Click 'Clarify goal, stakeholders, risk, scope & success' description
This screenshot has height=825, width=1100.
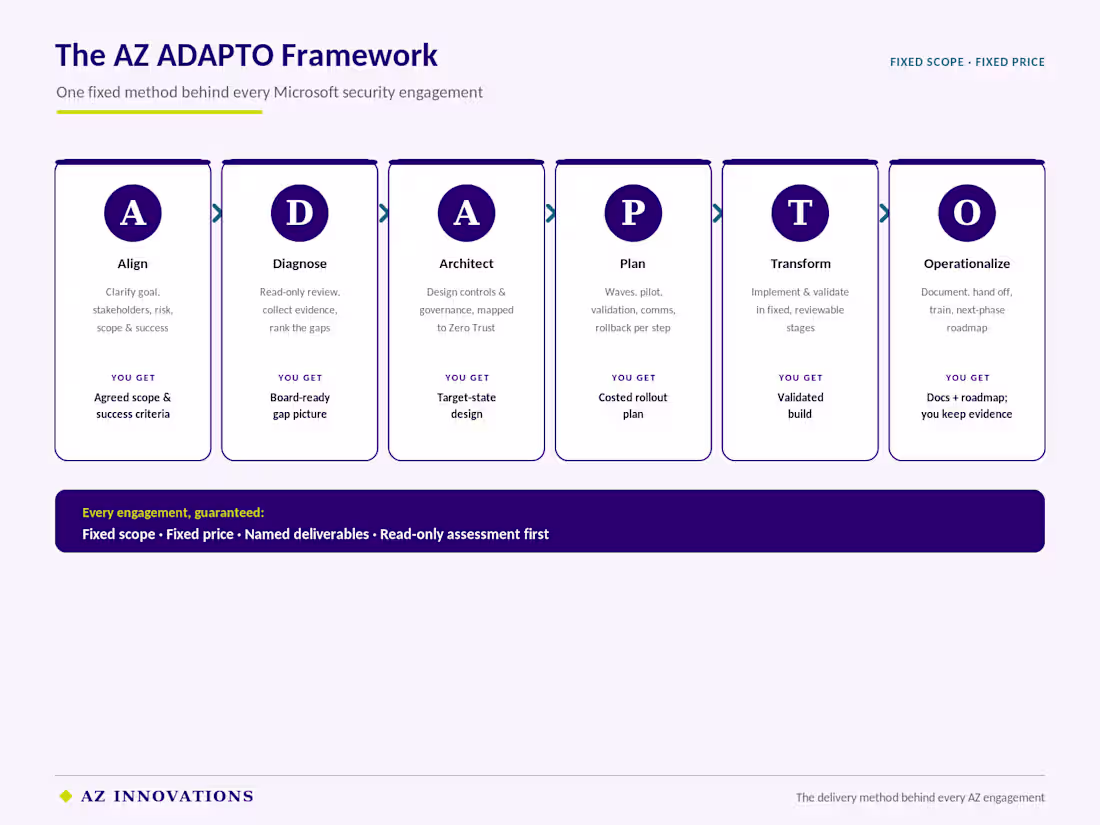133,310
